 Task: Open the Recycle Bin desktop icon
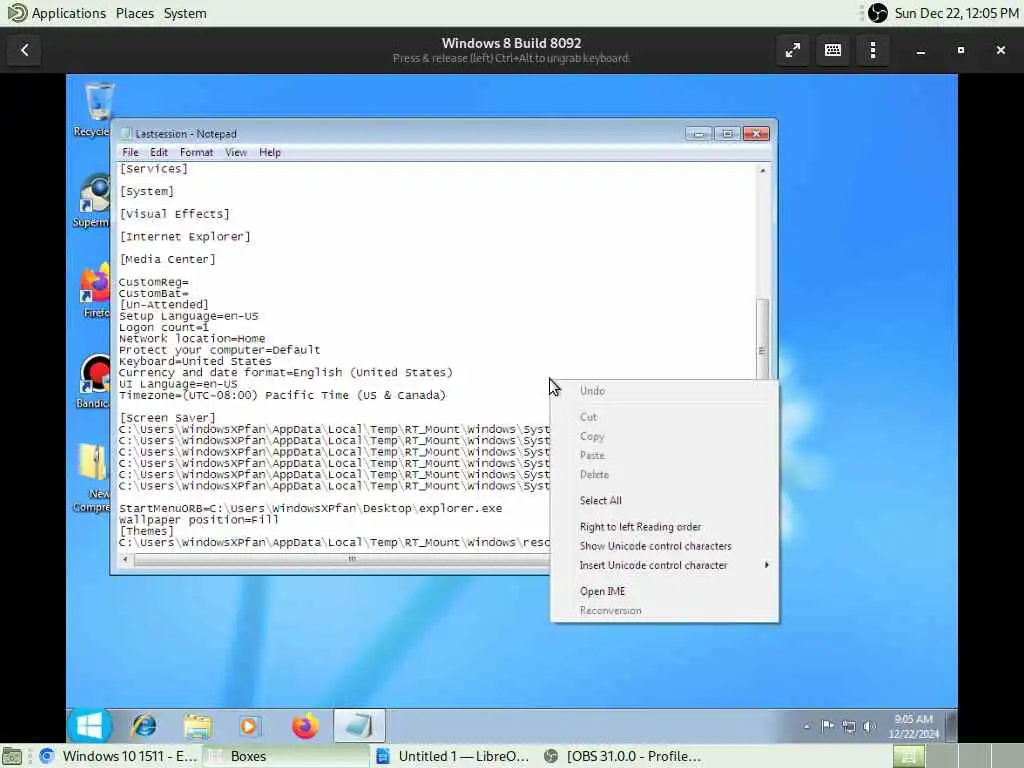point(98,101)
